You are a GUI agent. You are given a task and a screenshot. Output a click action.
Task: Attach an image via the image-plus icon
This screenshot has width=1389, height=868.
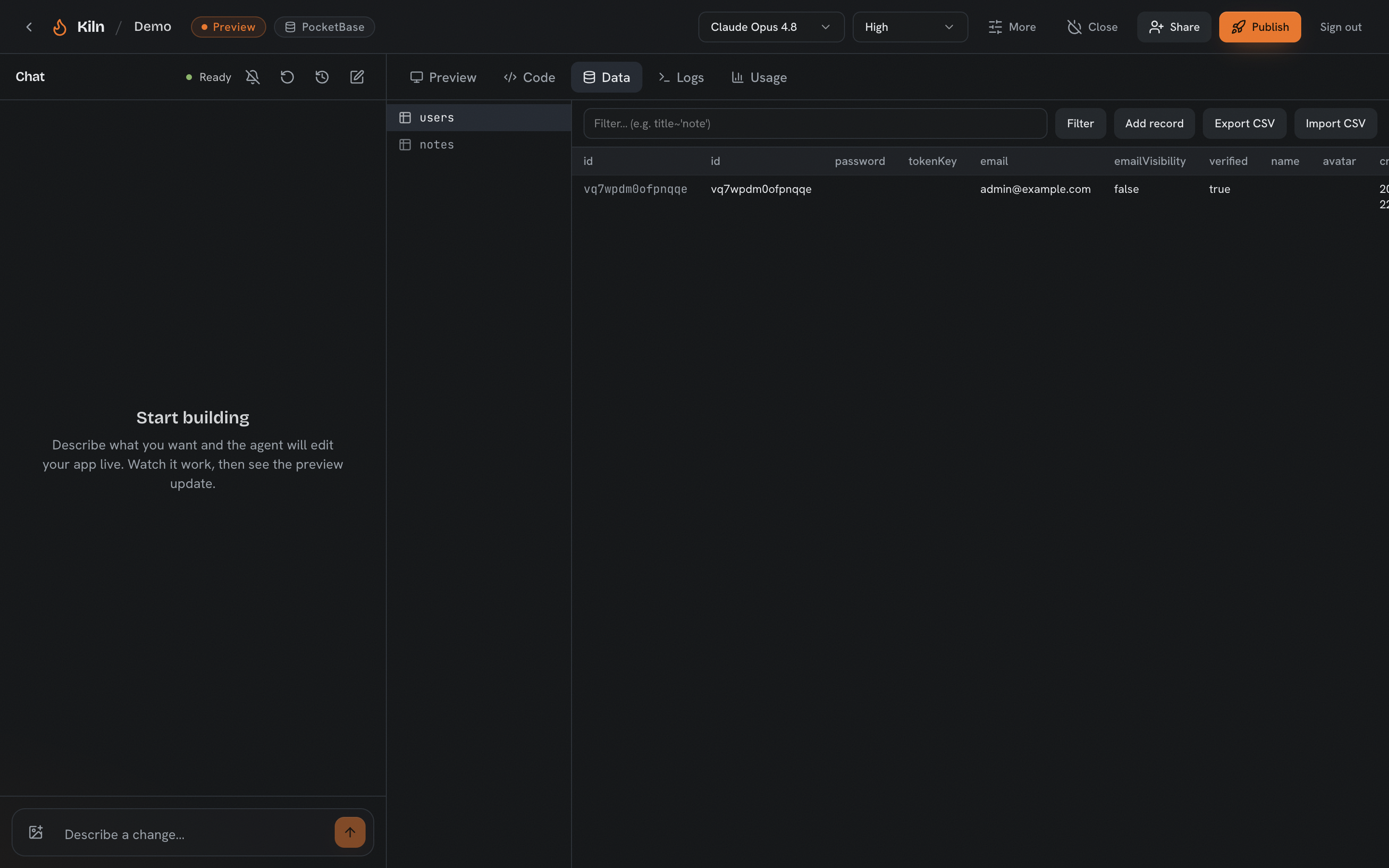(x=36, y=832)
